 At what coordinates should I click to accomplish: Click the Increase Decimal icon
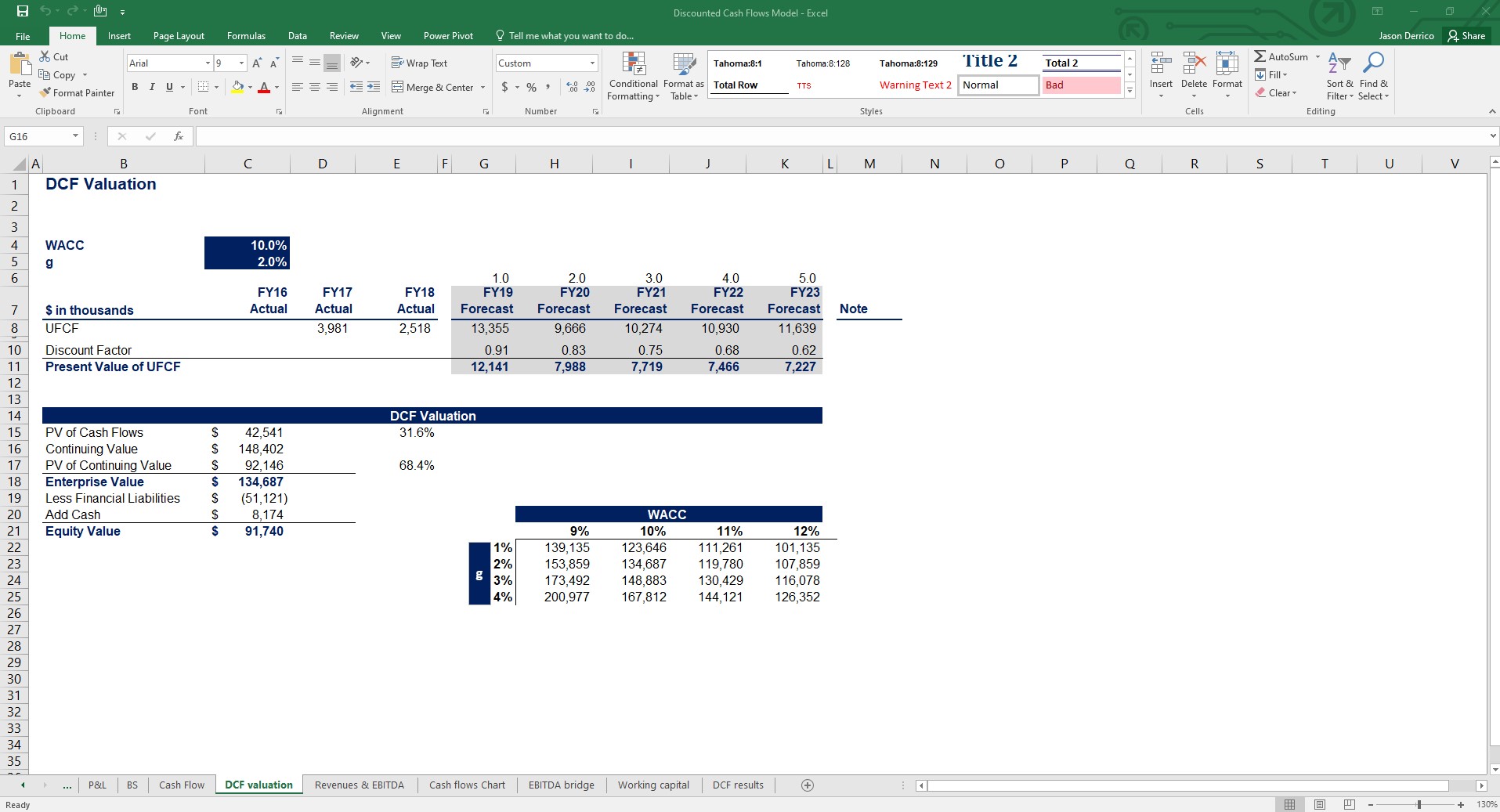tap(572, 87)
